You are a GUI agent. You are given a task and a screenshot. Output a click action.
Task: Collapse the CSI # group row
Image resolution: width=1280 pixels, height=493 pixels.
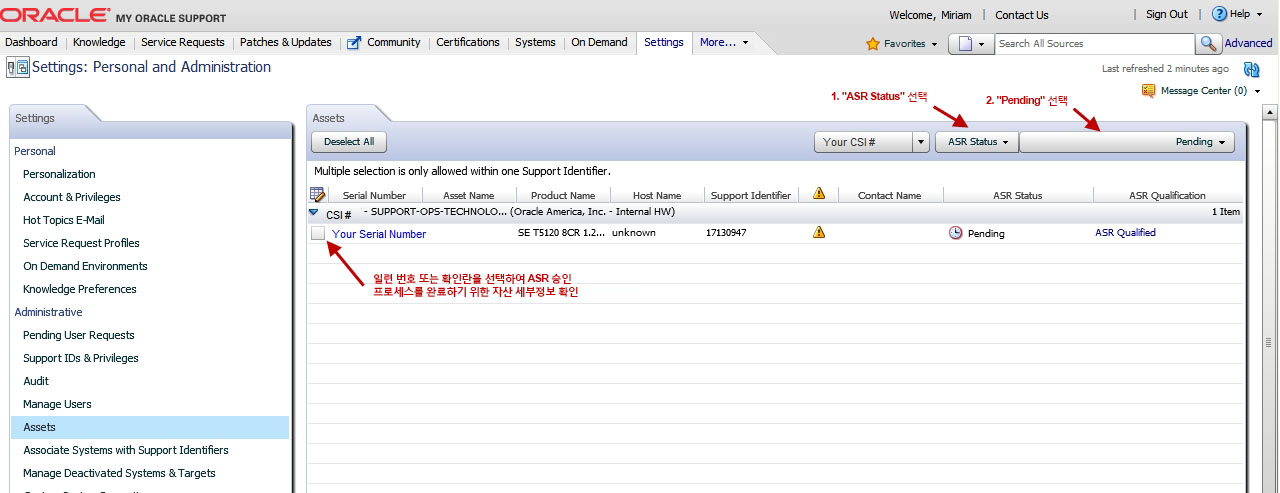coord(314,213)
